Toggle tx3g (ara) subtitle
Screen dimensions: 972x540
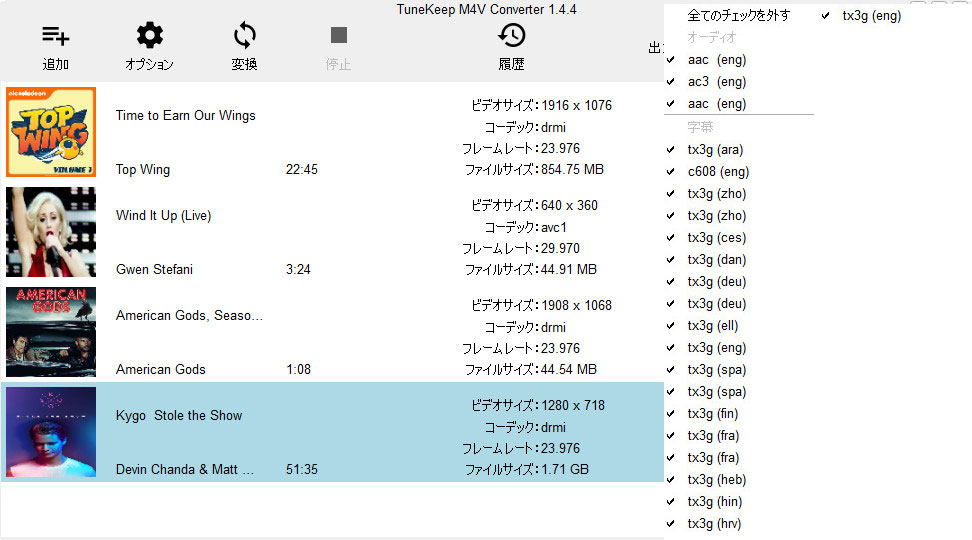point(715,150)
